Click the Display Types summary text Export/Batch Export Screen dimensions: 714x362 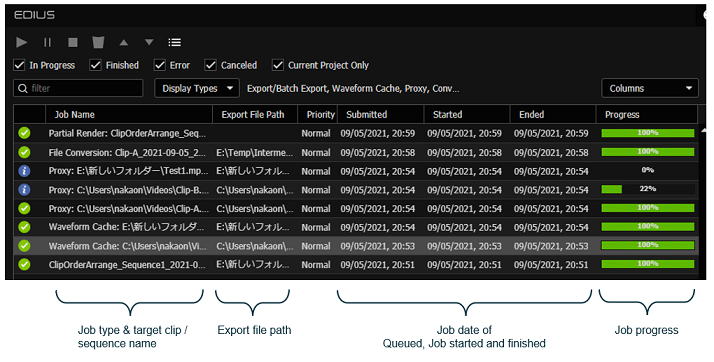[353, 88]
